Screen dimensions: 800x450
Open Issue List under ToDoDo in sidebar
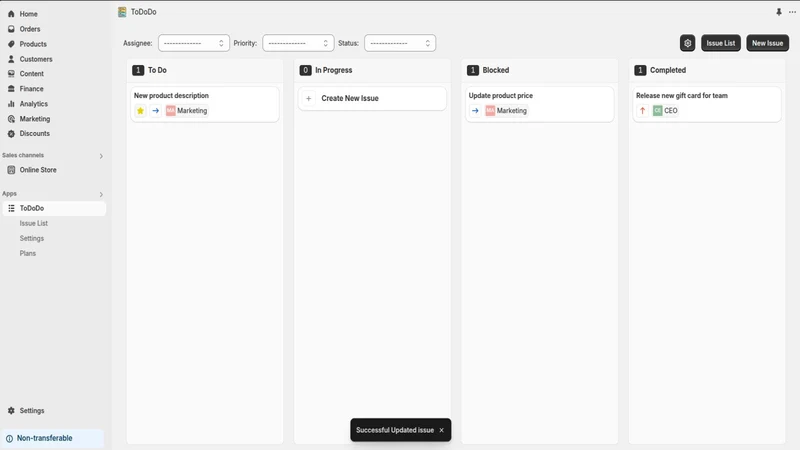[34, 223]
